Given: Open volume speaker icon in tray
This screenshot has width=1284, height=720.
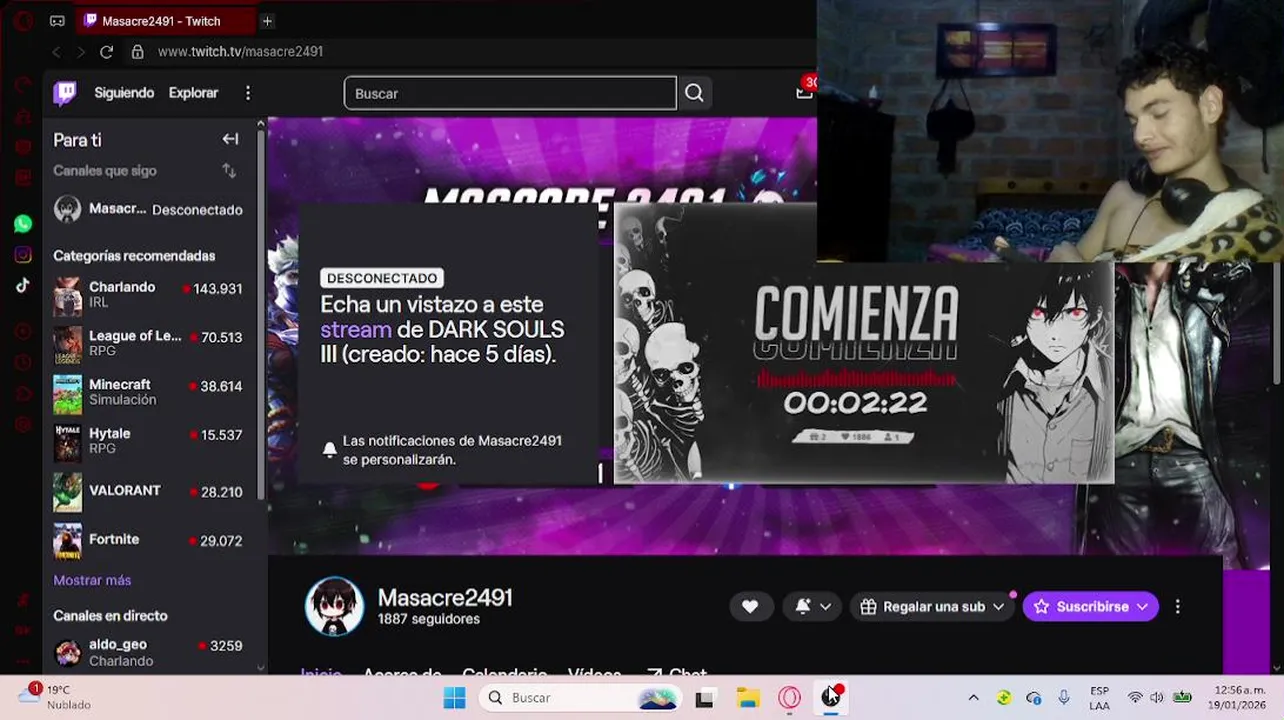Looking at the screenshot, I should [1157, 698].
